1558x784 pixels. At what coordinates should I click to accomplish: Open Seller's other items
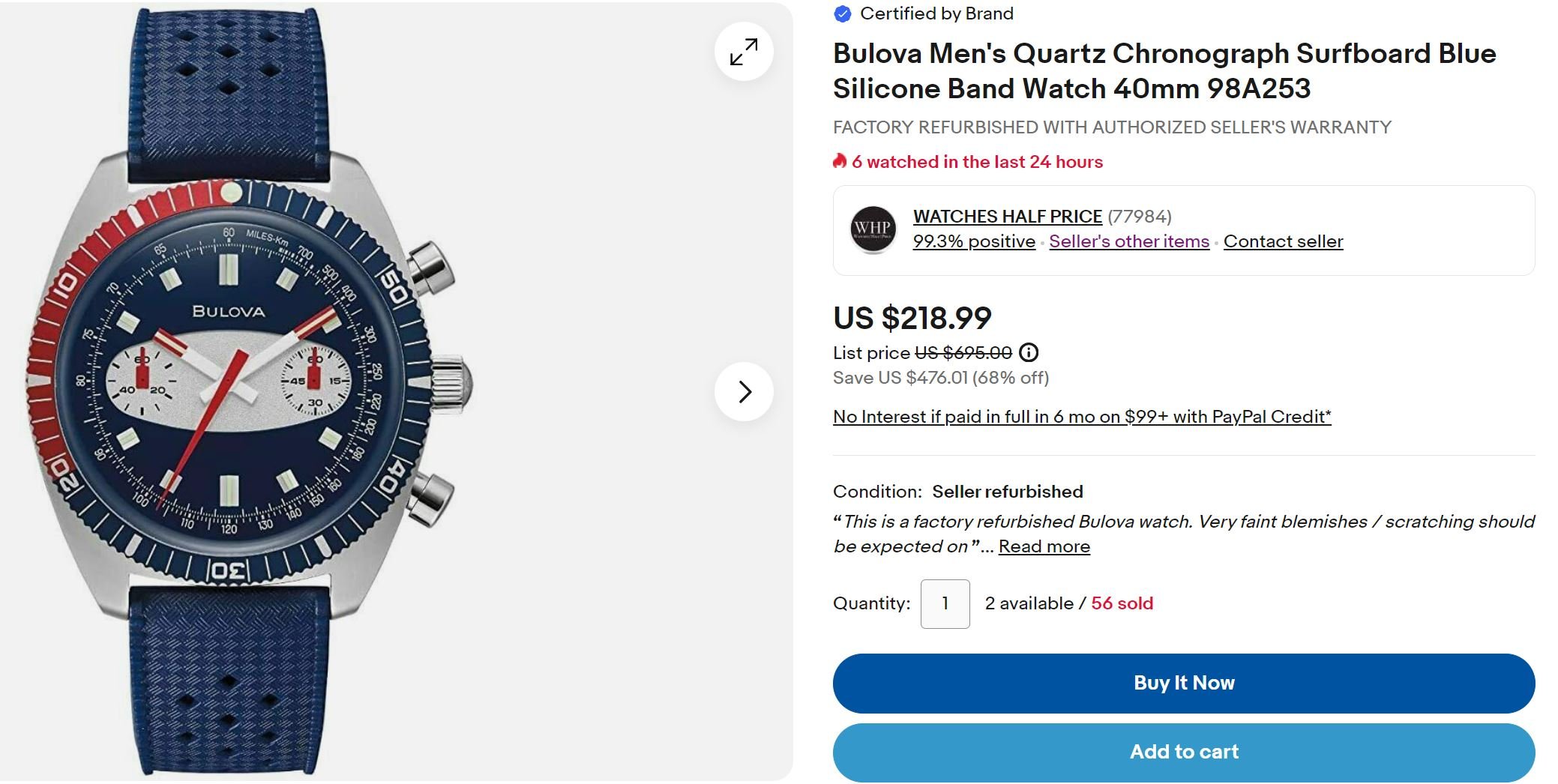point(1128,241)
